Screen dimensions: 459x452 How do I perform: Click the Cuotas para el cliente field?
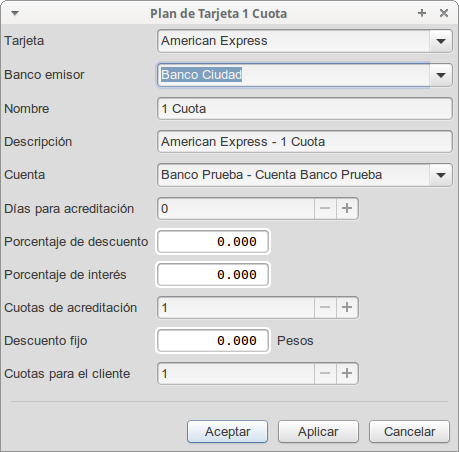236,374
